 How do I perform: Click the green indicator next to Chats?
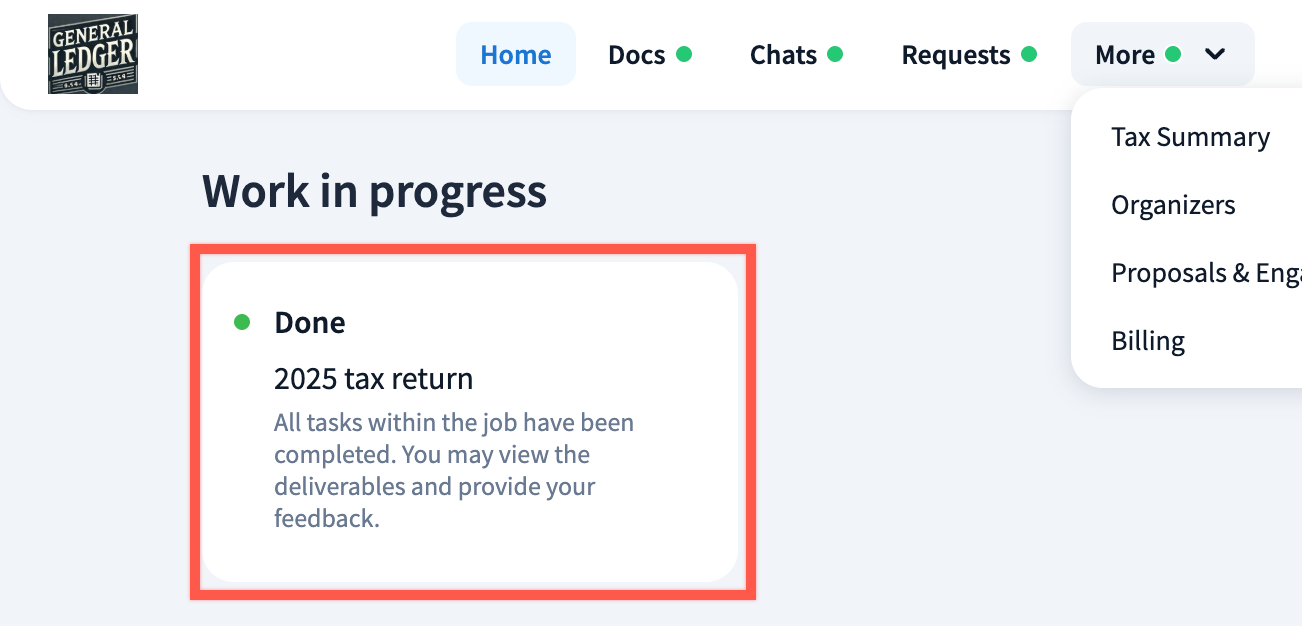[835, 54]
